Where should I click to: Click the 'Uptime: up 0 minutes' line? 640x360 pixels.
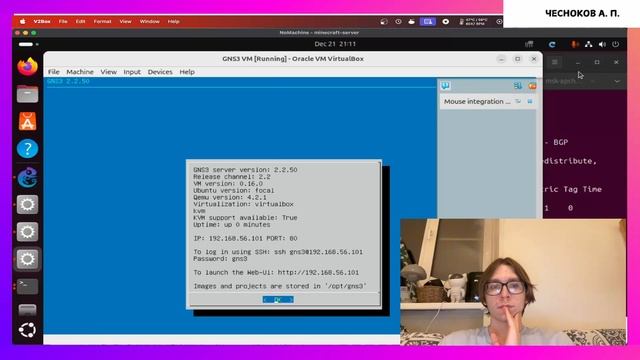coord(232,225)
